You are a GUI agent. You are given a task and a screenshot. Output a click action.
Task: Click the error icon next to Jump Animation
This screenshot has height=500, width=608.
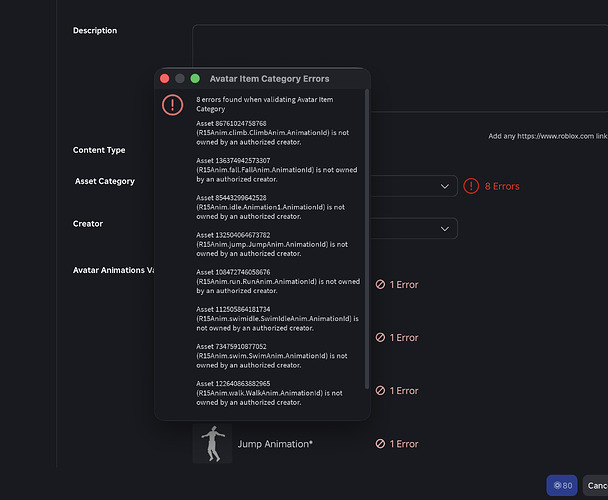pyautogui.click(x=380, y=444)
